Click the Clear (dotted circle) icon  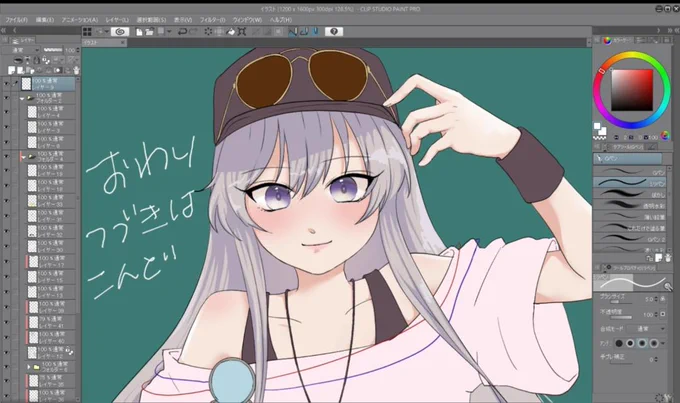(x=208, y=32)
